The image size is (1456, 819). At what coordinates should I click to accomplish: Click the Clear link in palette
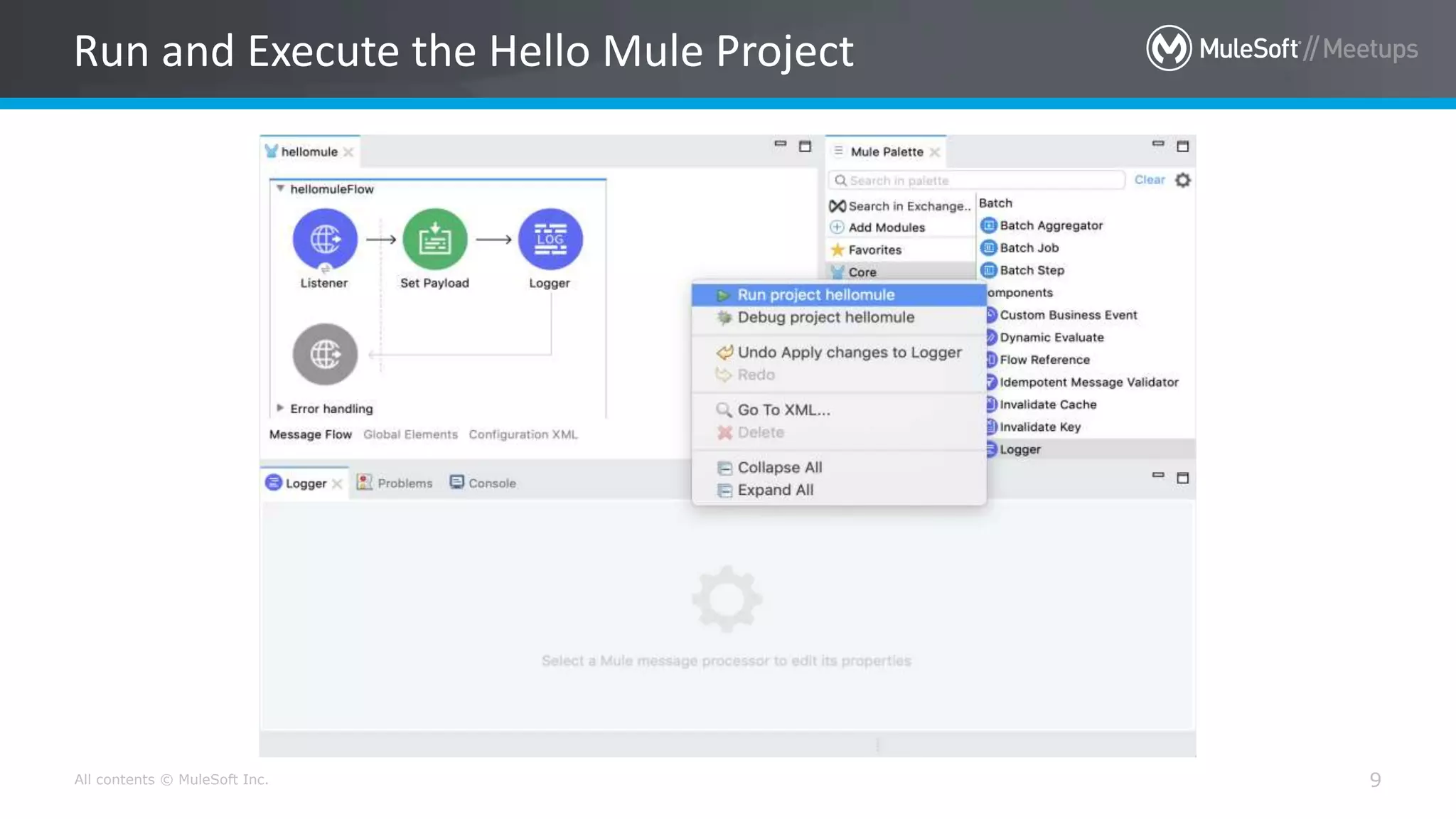(x=1150, y=180)
